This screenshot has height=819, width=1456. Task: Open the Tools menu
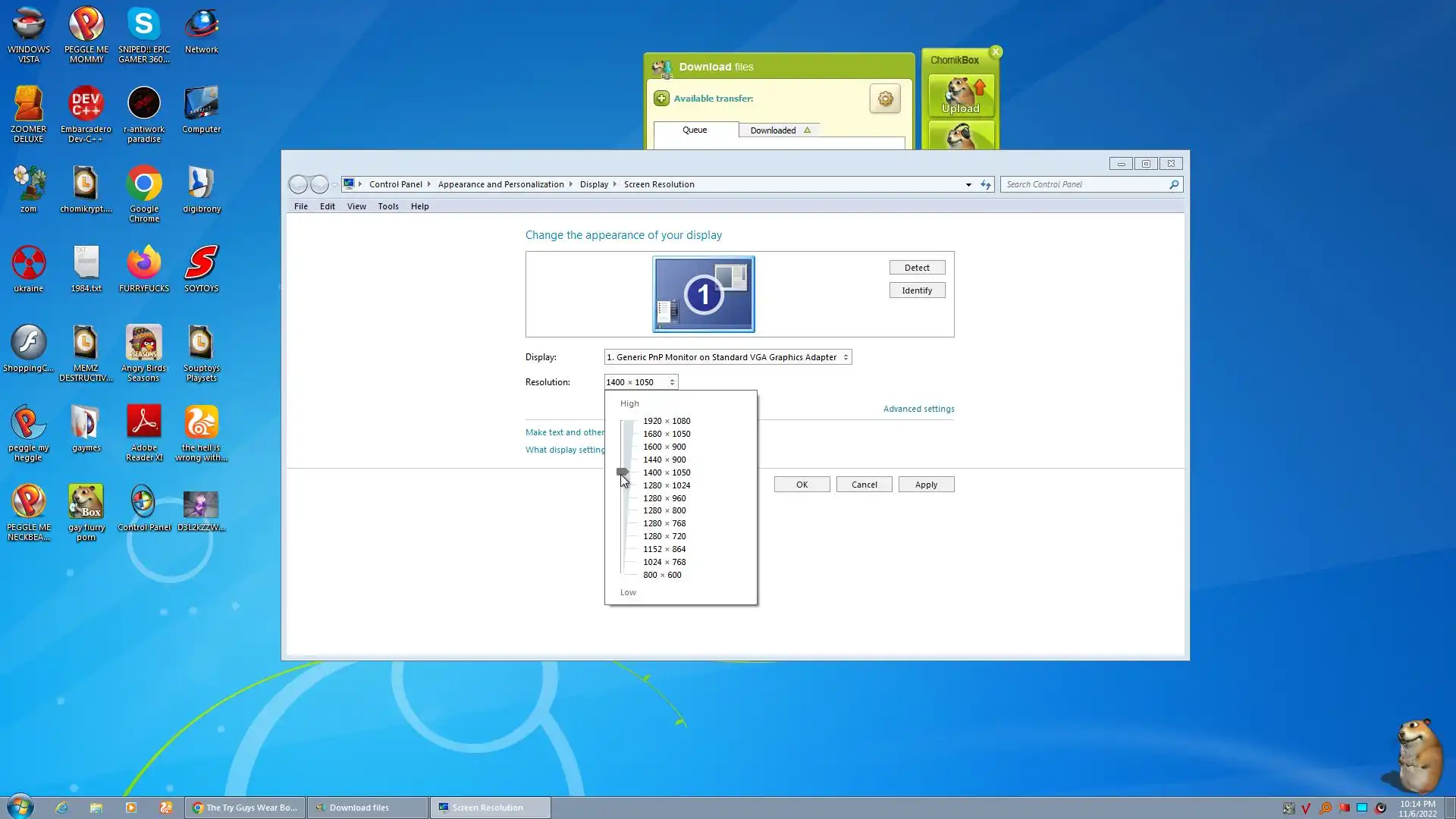[x=388, y=206]
